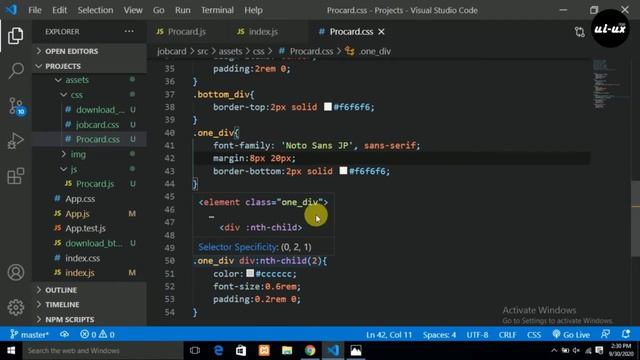The width and height of the screenshot is (640, 360).
Task: Open the Photos app from taskbar
Action: 356,351
